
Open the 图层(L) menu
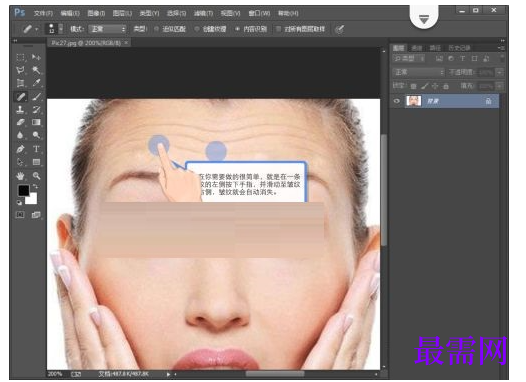tap(122, 13)
